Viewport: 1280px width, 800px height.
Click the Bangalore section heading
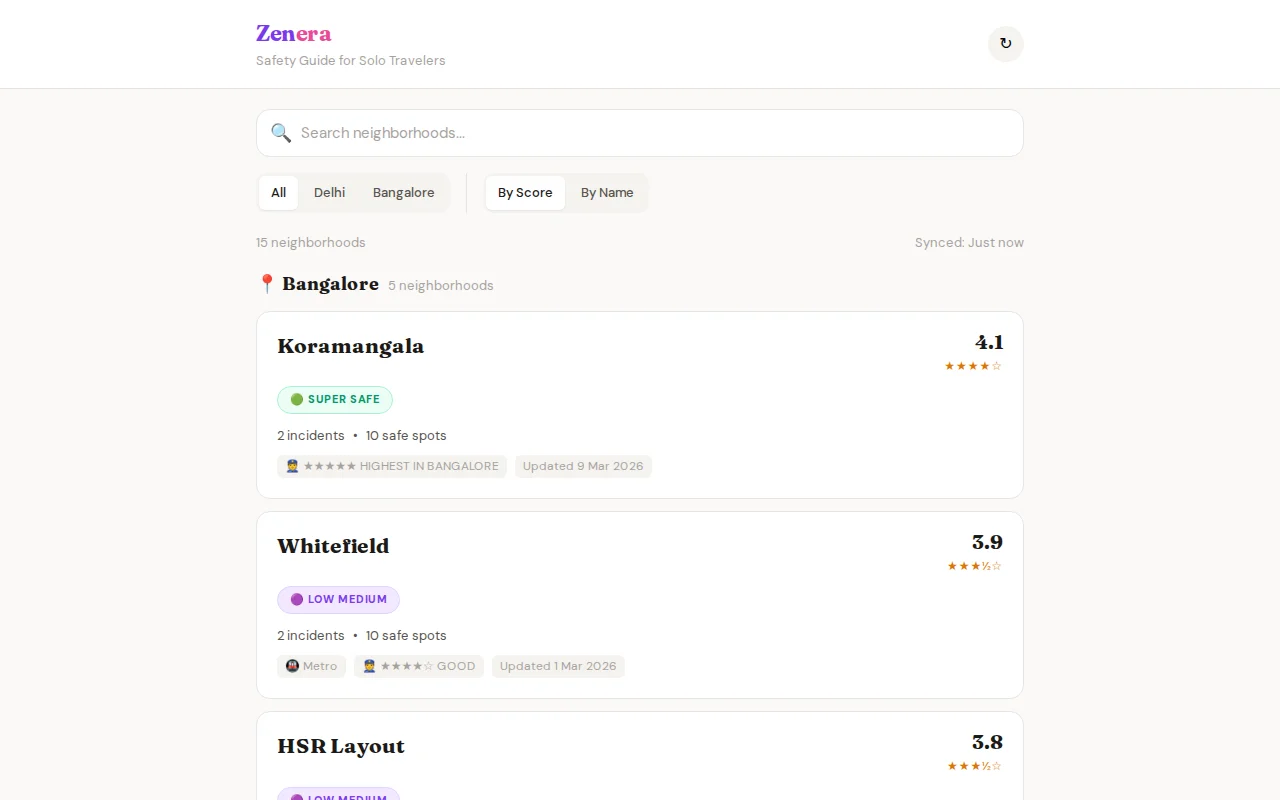tap(330, 284)
